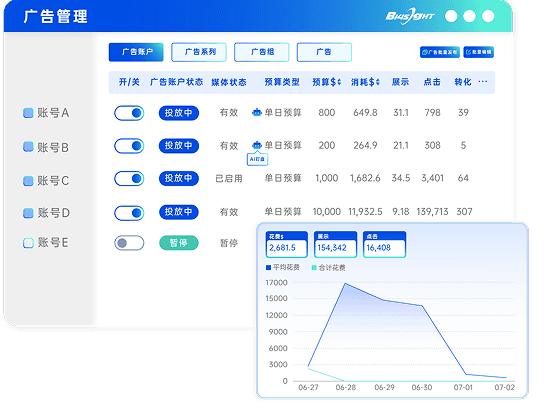Select the 广告账户 tab

[x=136, y=52]
